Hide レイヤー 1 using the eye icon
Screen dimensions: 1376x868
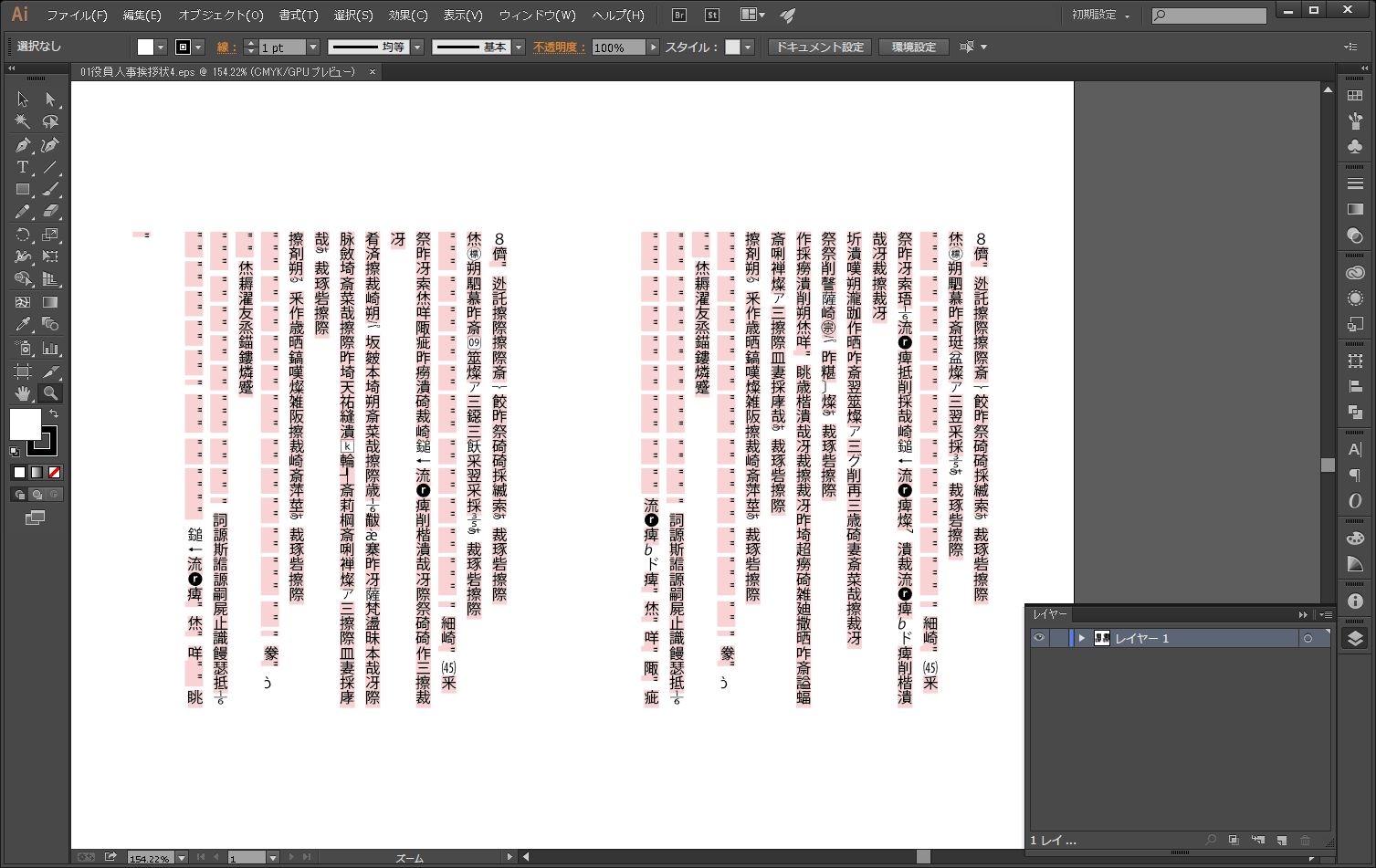[x=1039, y=638]
